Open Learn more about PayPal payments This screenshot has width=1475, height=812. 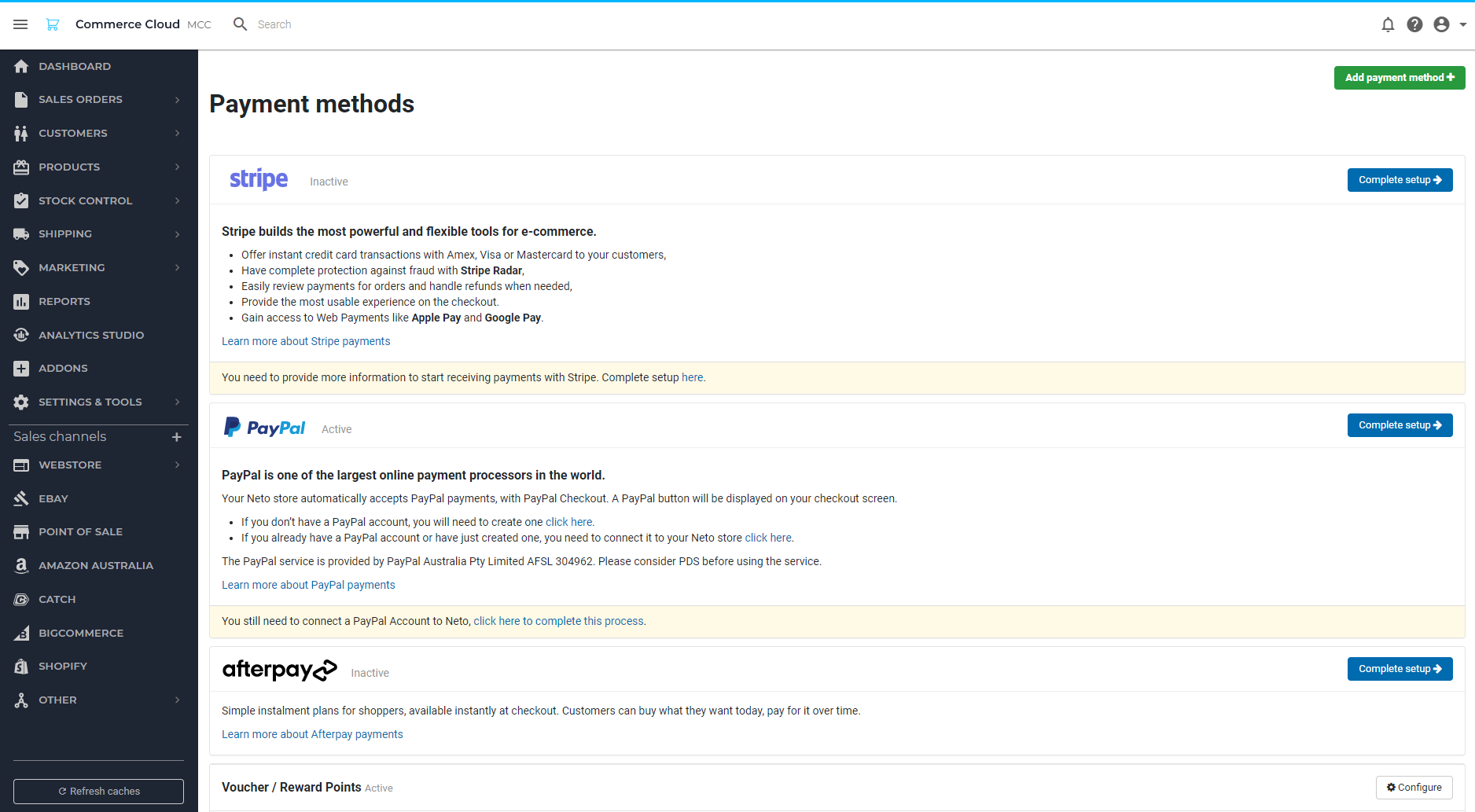click(308, 585)
